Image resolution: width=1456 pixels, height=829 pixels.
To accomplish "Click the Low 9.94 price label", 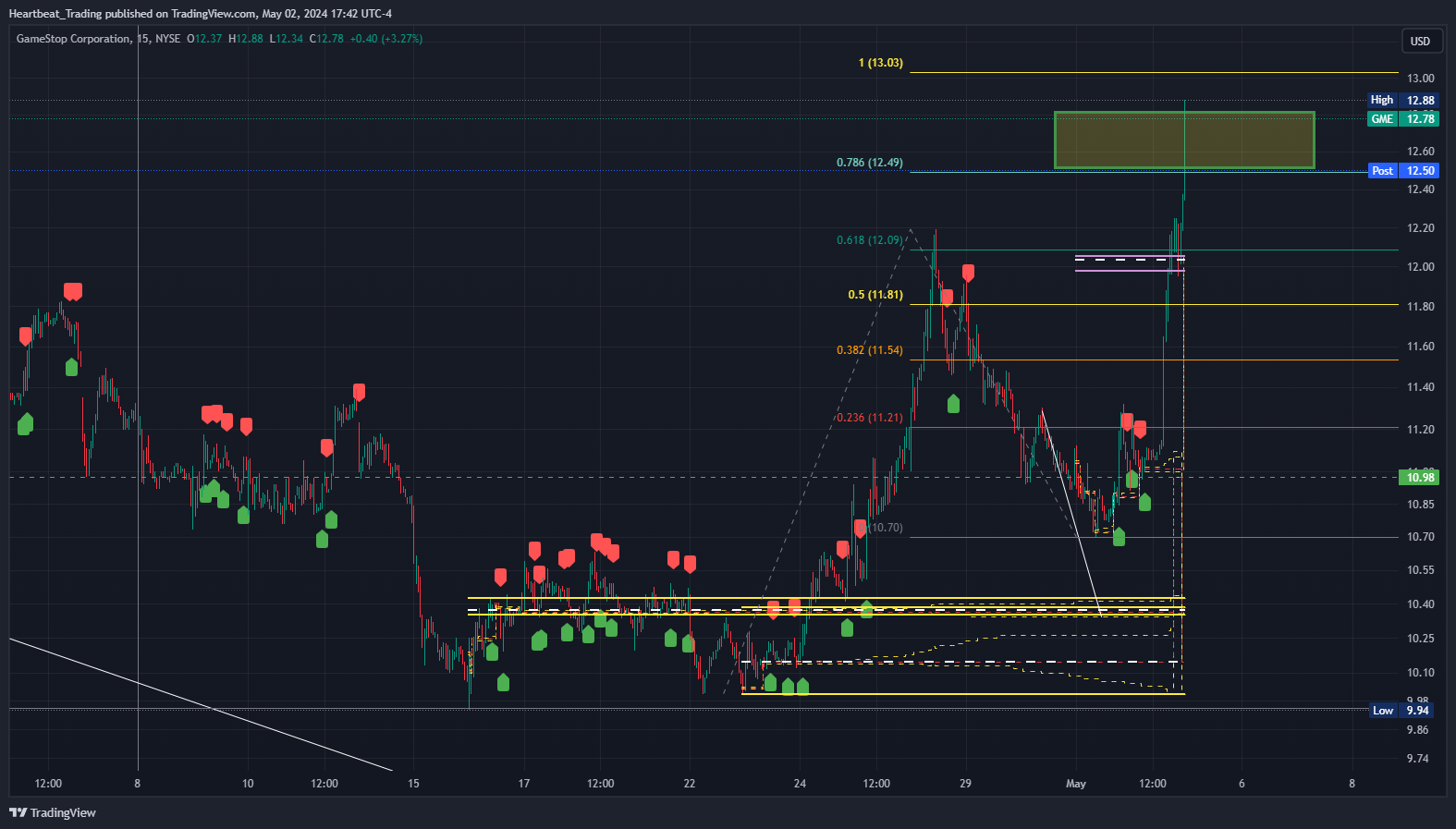I will tap(1403, 710).
